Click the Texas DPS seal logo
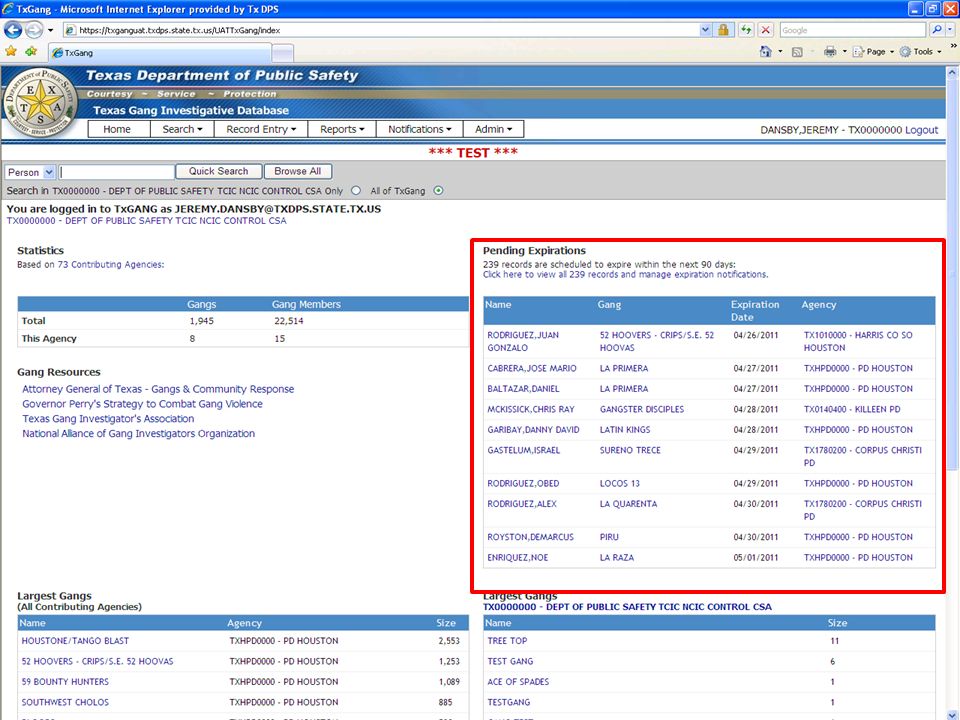This screenshot has height=720, width=960. point(40,102)
